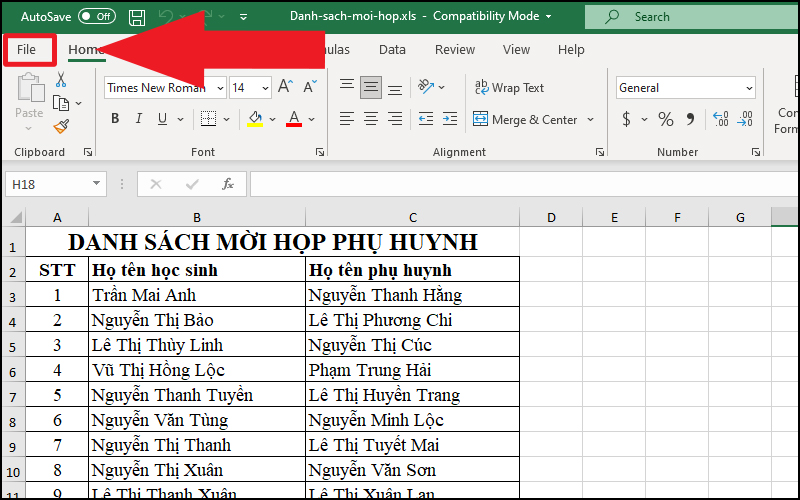Open Customize Quick Access Toolbar dropdown
Image resolution: width=800 pixels, height=500 pixels.
(x=243, y=17)
